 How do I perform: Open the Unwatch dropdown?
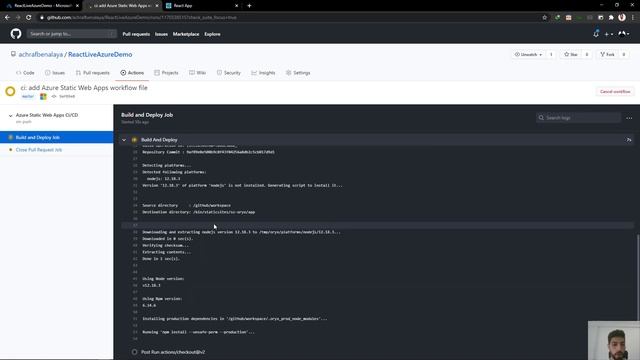(x=528, y=54)
